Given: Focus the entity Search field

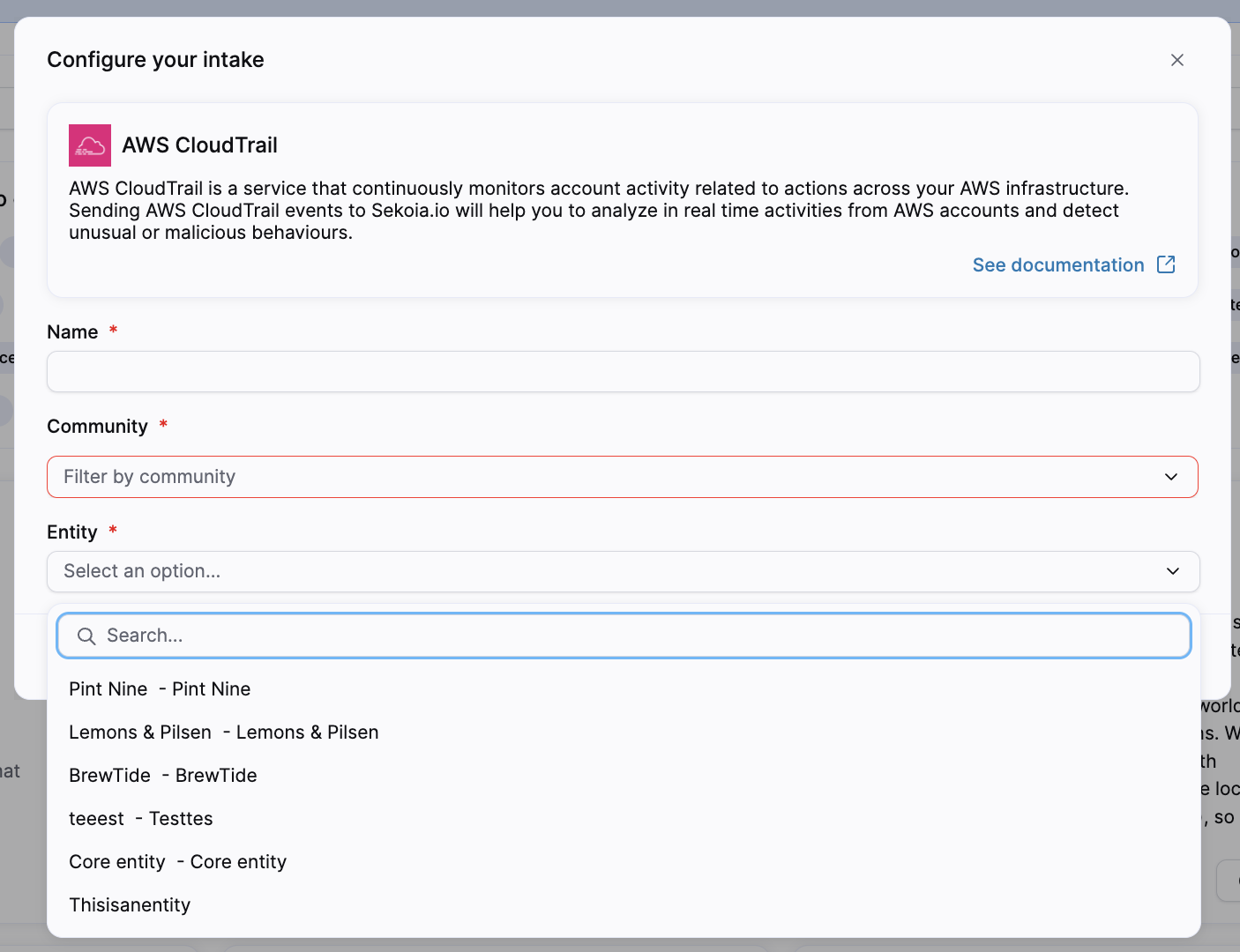Looking at the screenshot, I should pos(623,636).
